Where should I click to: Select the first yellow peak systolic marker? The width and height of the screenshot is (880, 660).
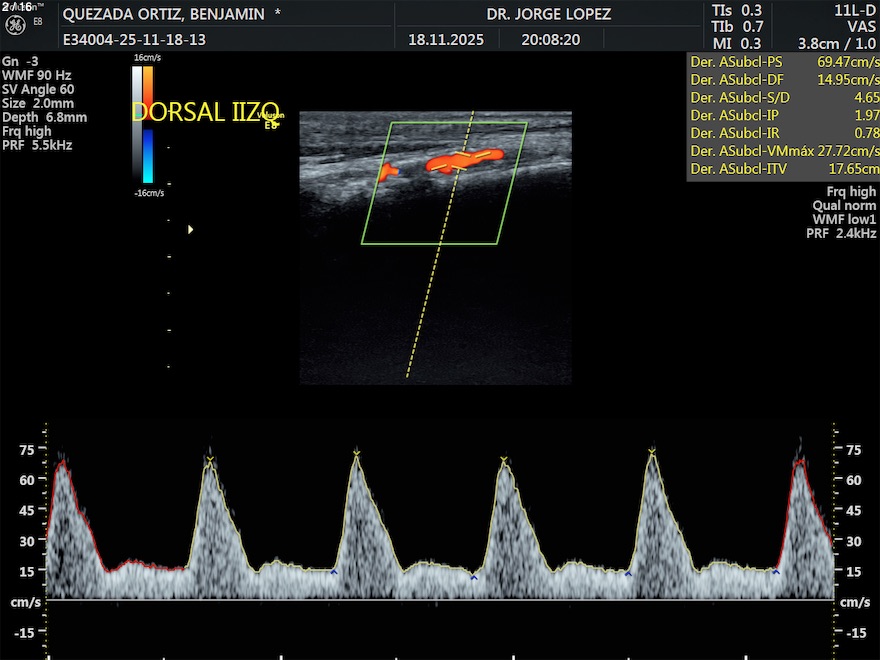coord(209,460)
